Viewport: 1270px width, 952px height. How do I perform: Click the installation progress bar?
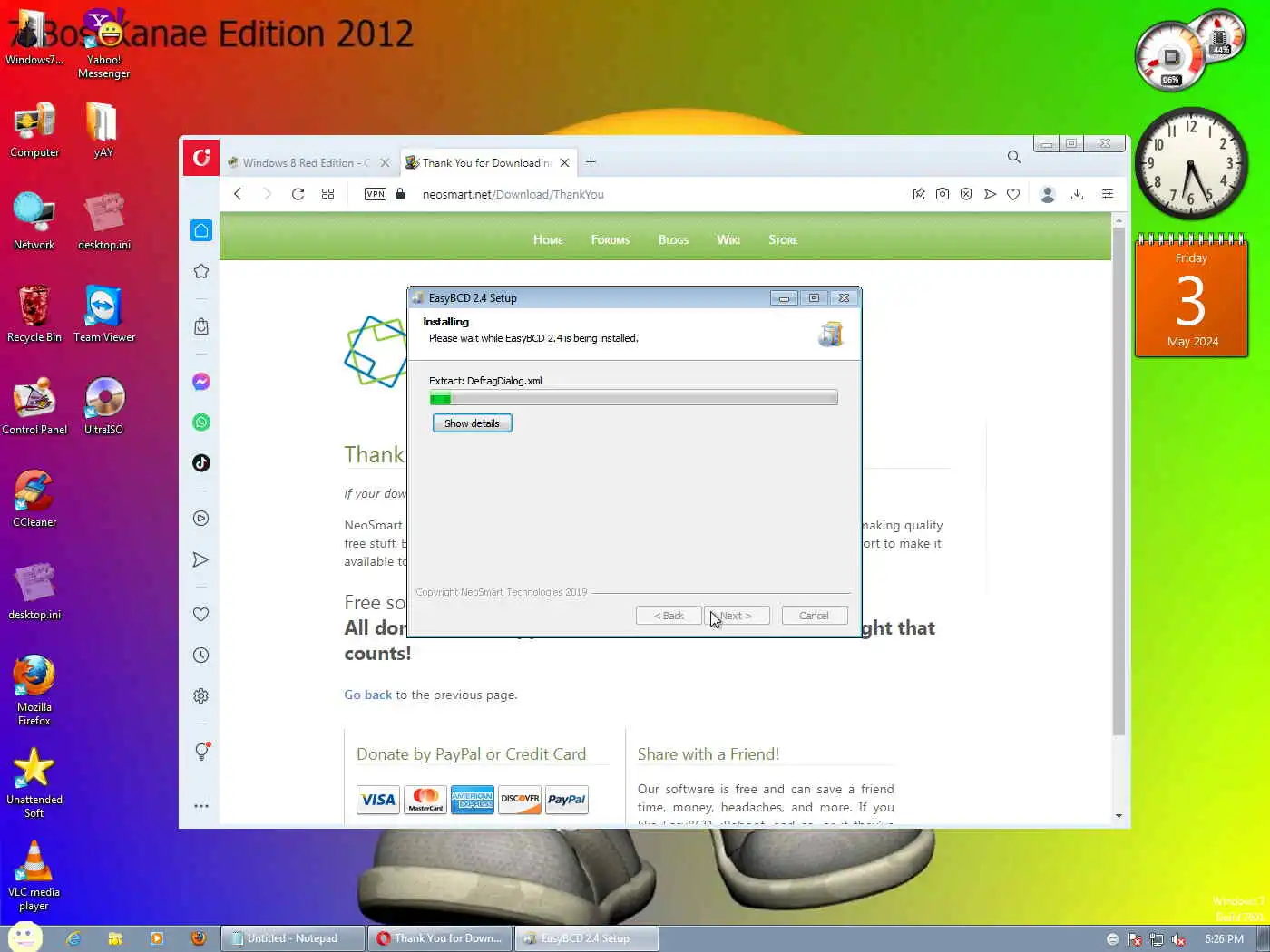coord(633,398)
